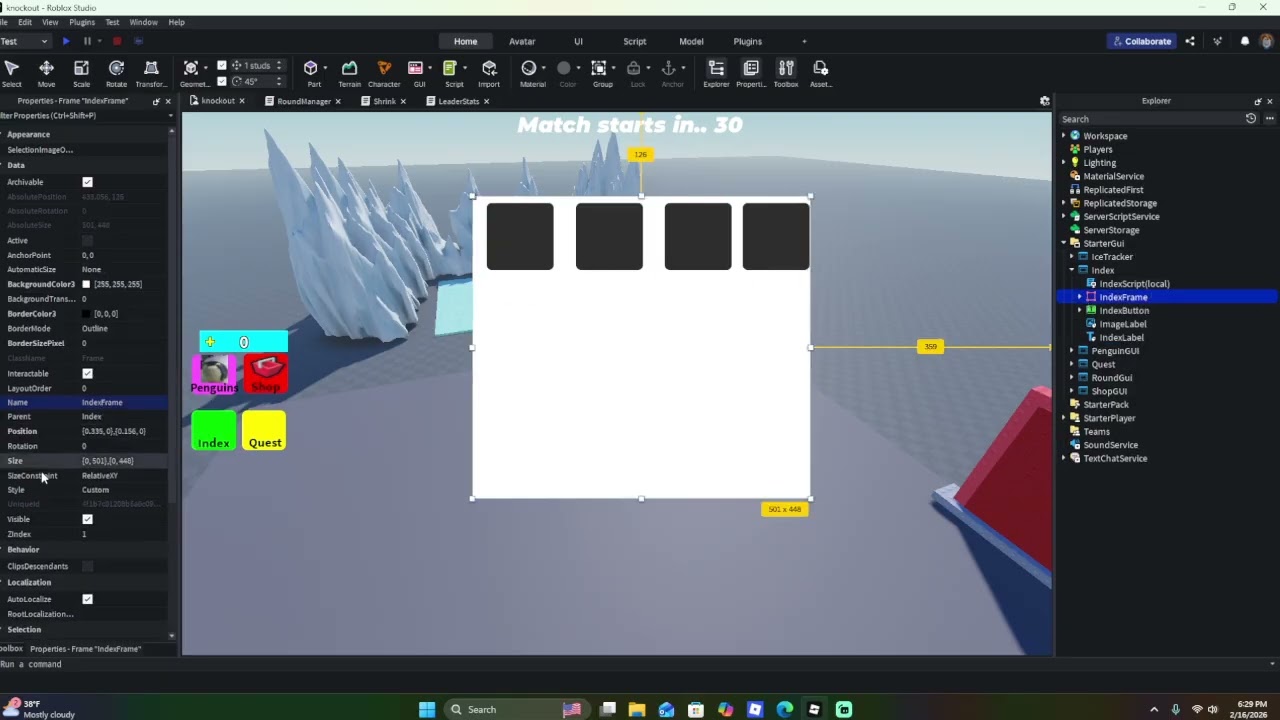Expand the IndexButton node
The width and height of the screenshot is (1280, 720).
[x=1079, y=310]
